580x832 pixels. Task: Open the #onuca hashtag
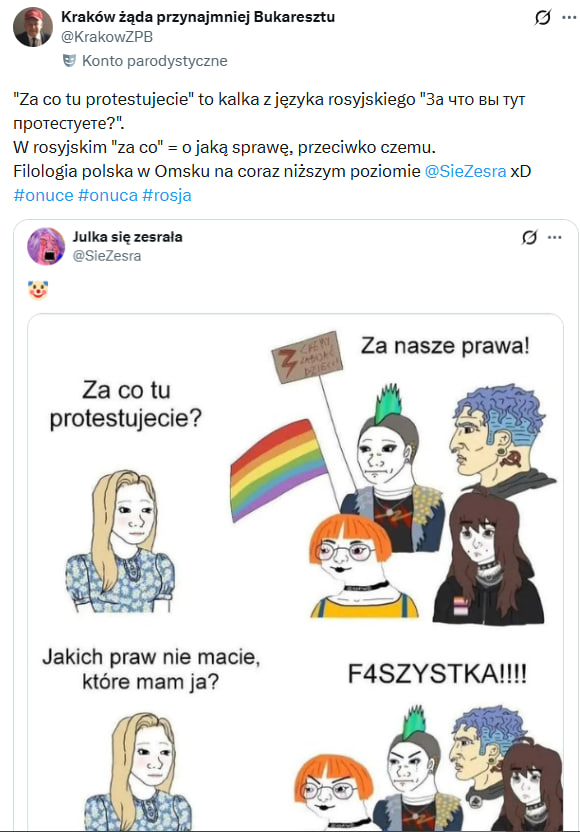(x=108, y=195)
